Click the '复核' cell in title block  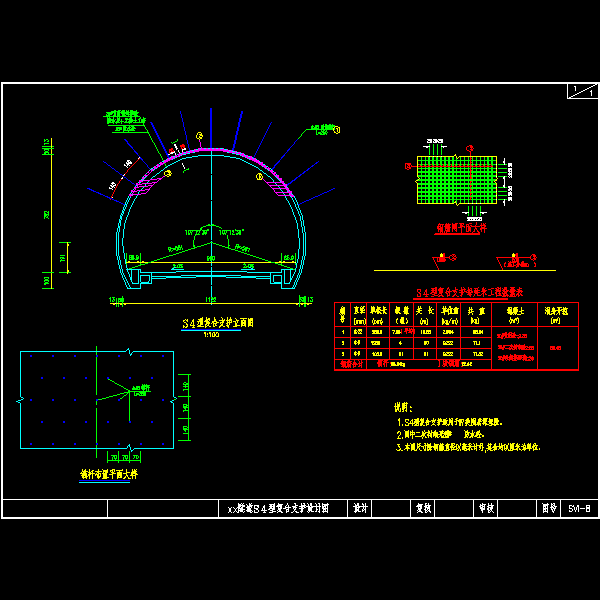(x=423, y=509)
